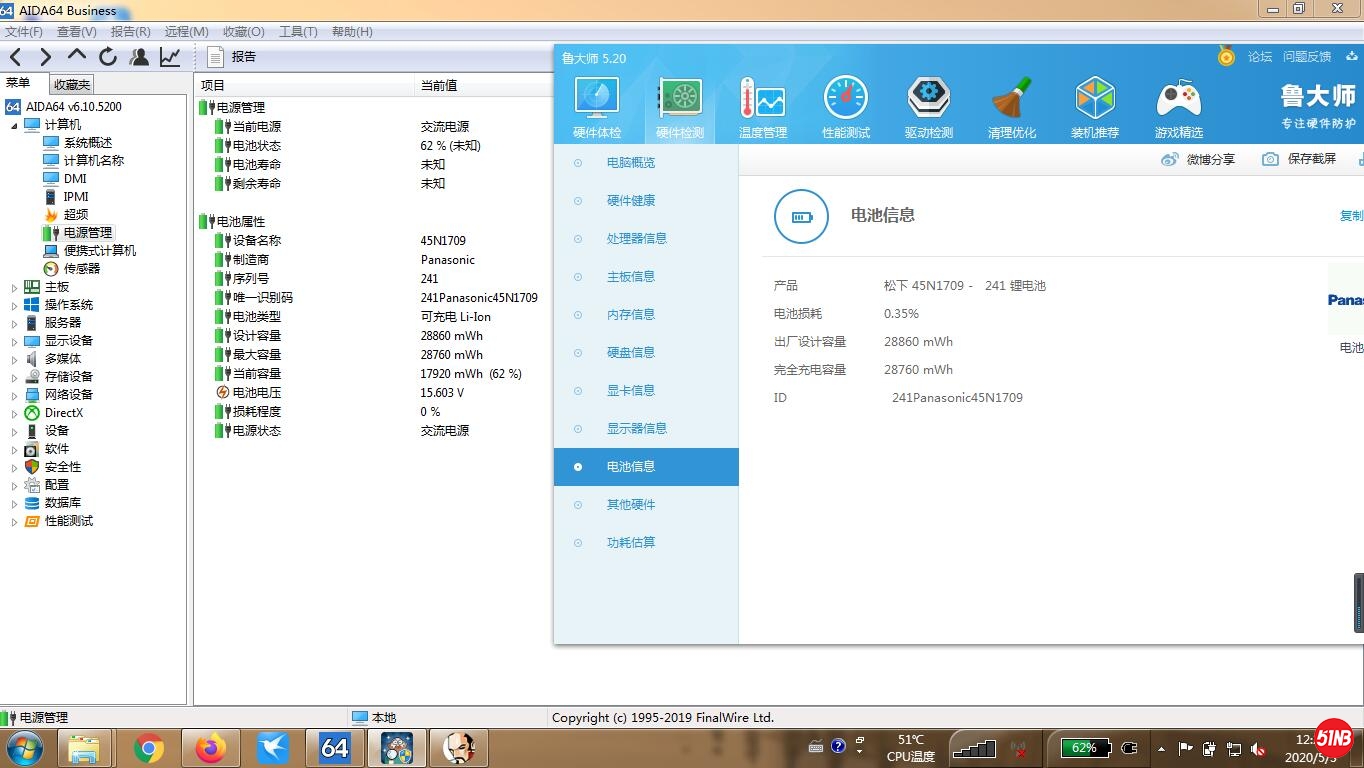Open the 工具(T) menu
This screenshot has height=768, width=1364.
298,31
